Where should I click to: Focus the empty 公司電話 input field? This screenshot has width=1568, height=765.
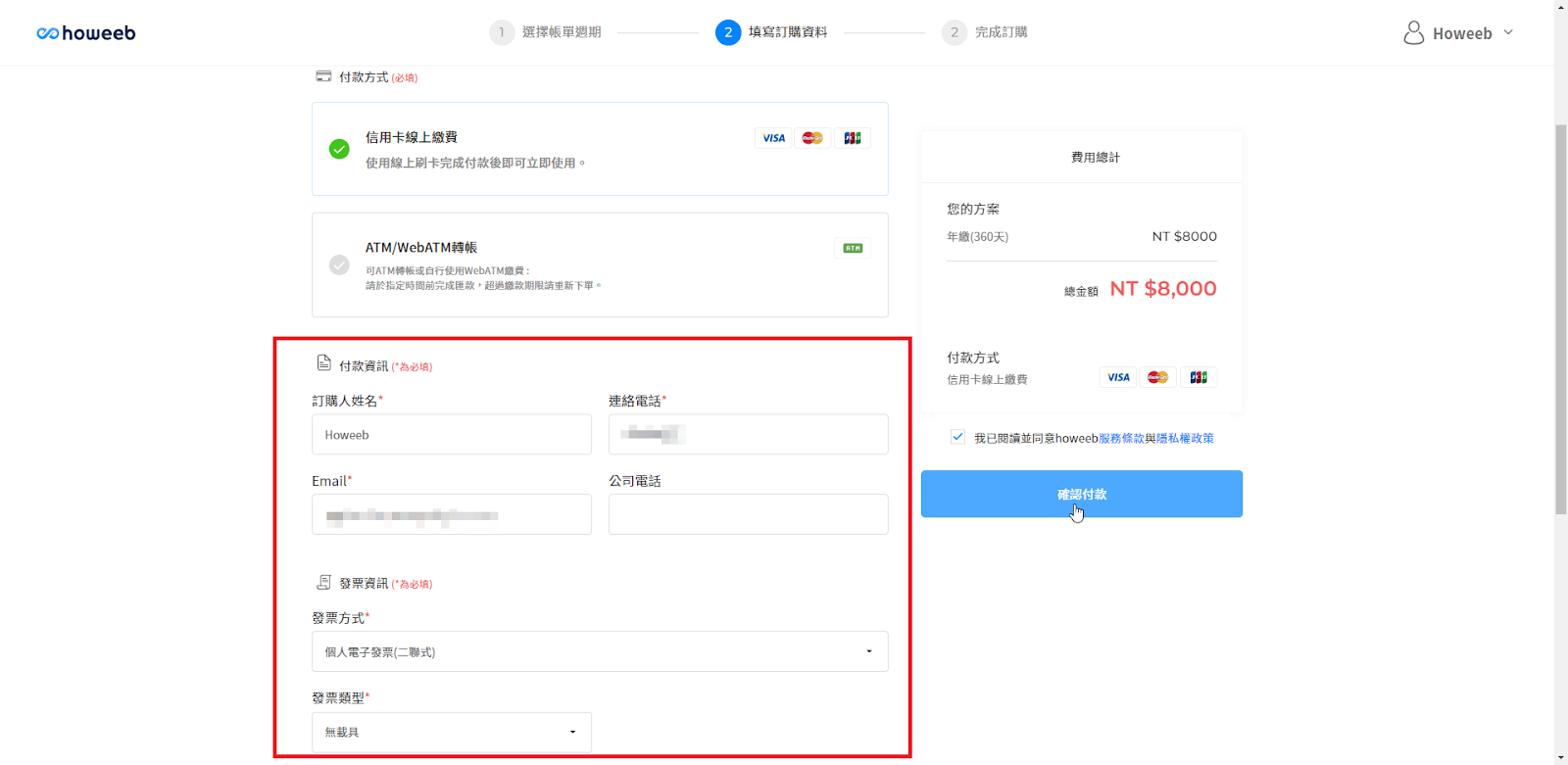749,514
